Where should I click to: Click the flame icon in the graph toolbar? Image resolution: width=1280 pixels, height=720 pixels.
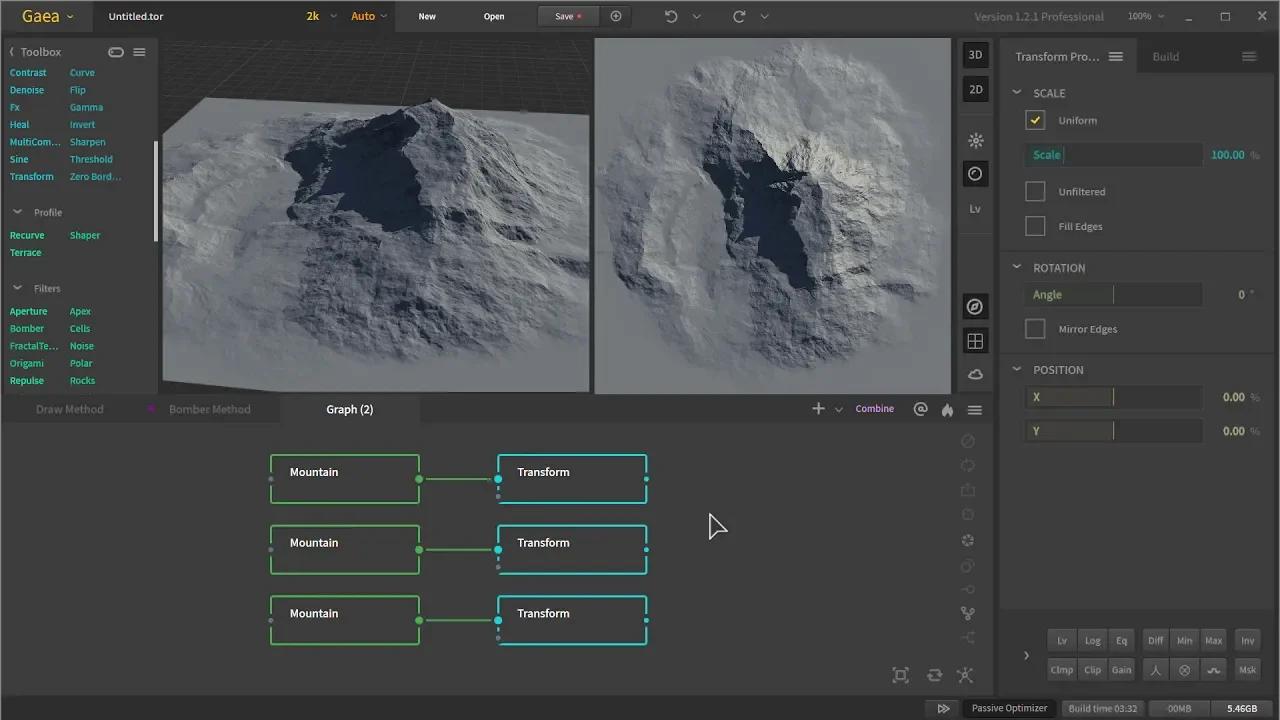point(946,408)
